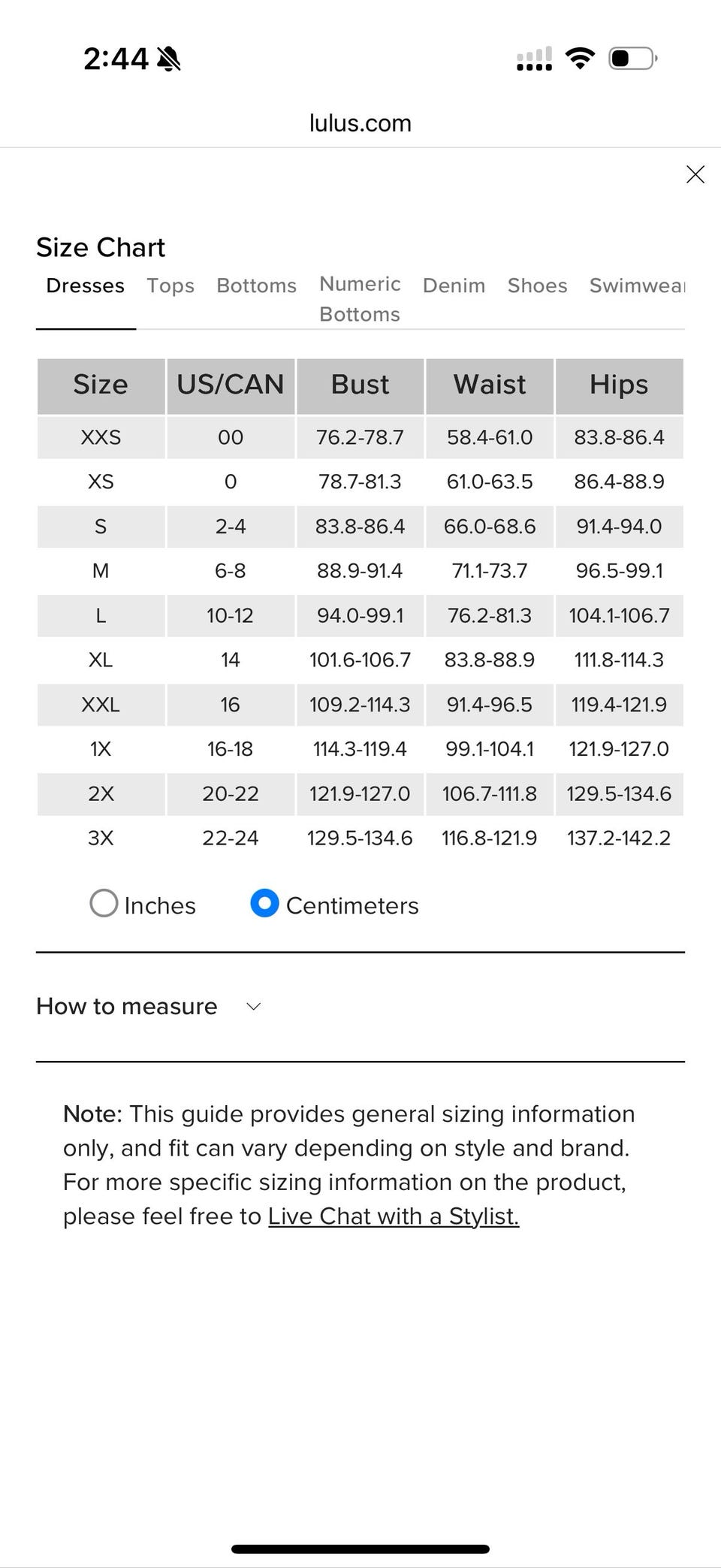The height and width of the screenshot is (1568, 721).
Task: Tap the home indicator bar
Action: pos(360,1548)
